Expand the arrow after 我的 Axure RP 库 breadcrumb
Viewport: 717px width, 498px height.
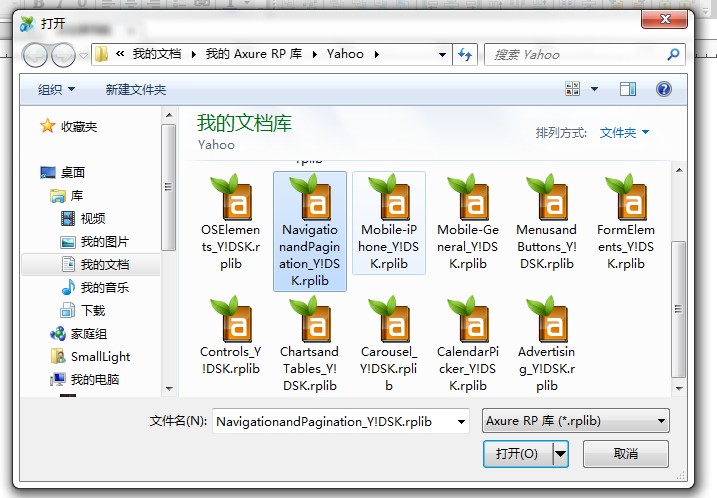(x=315, y=54)
